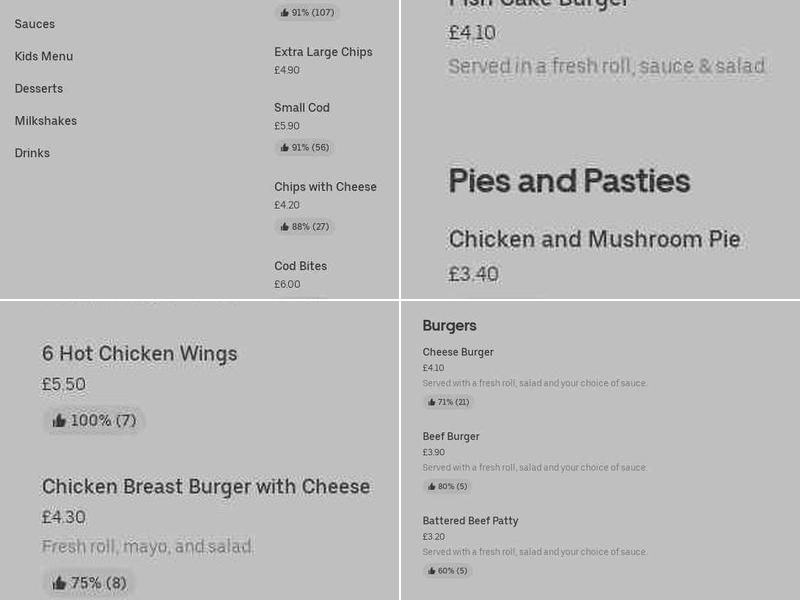800x600 pixels.
Task: Click the 91% (107) thumbs-up icon at top
Action: [x=309, y=12]
